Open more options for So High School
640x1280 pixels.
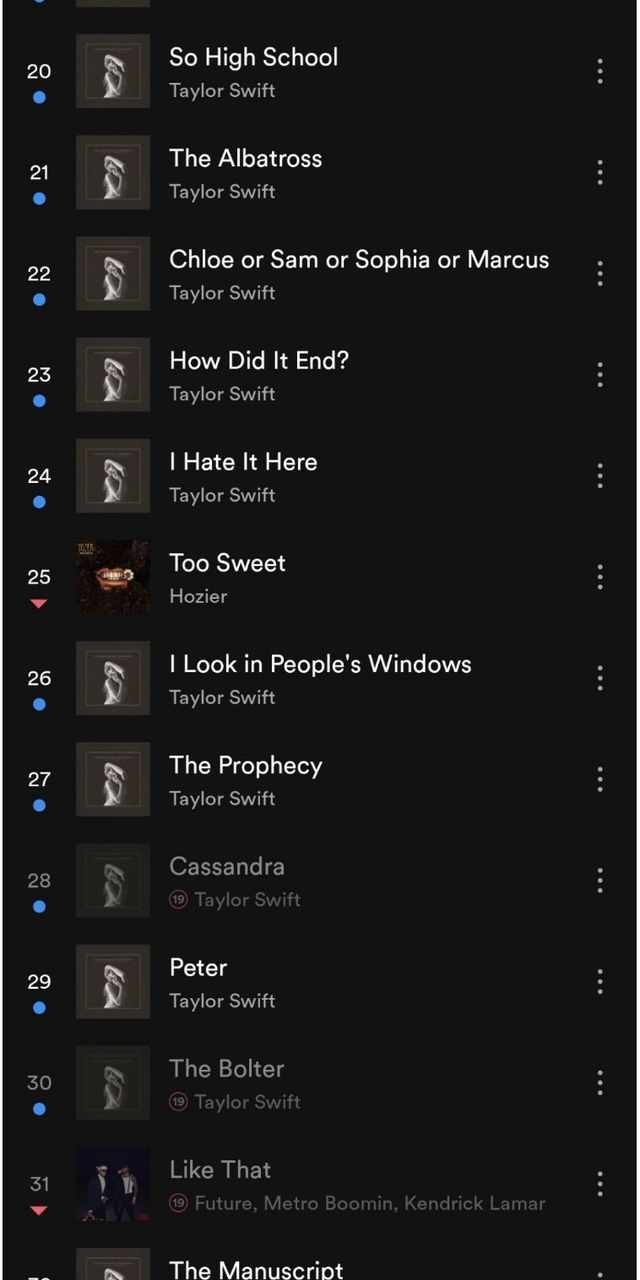[x=600, y=71]
